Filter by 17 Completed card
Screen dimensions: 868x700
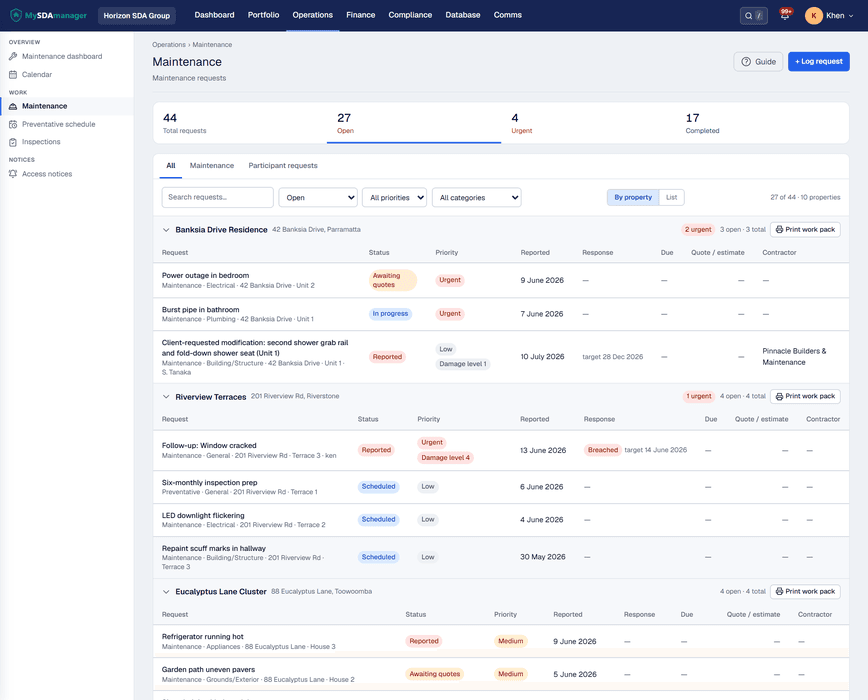pyautogui.click(x=762, y=123)
